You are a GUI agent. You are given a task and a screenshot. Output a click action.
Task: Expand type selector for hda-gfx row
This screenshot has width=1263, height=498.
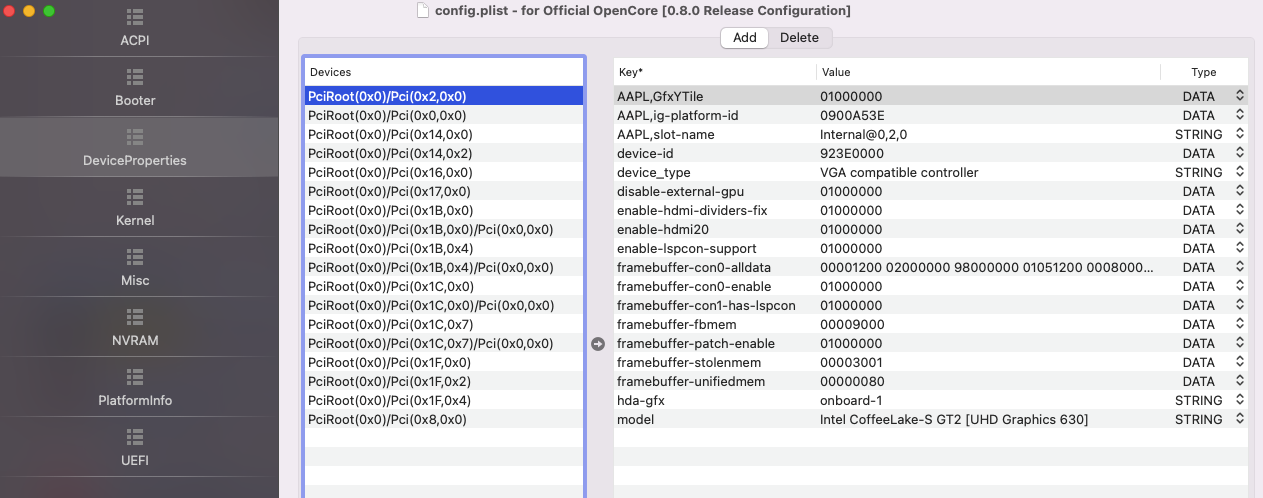pyautogui.click(x=1240, y=400)
